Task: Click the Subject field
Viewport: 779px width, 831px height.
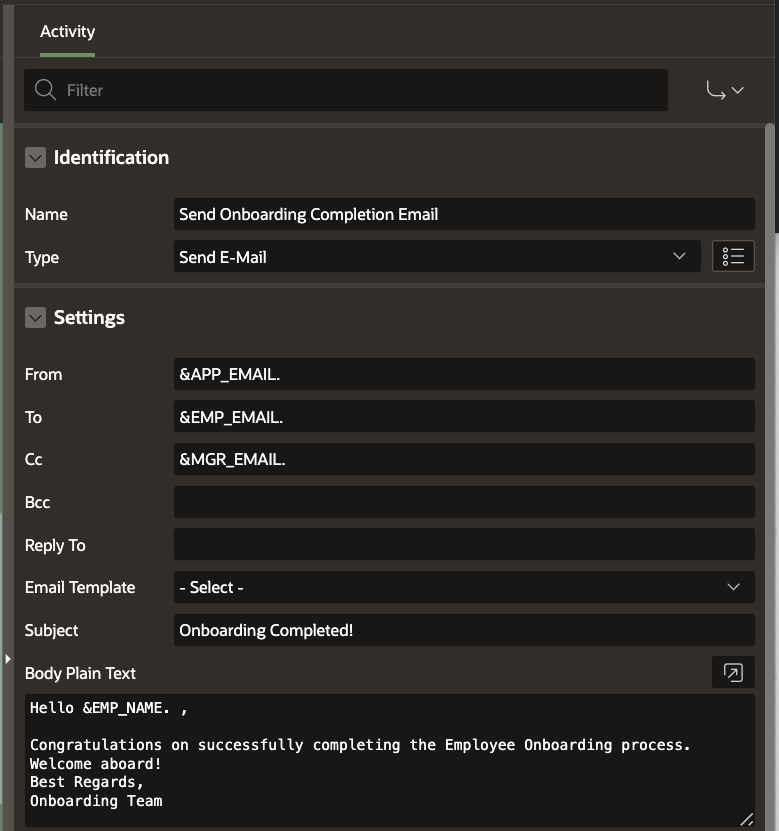Action: point(463,630)
